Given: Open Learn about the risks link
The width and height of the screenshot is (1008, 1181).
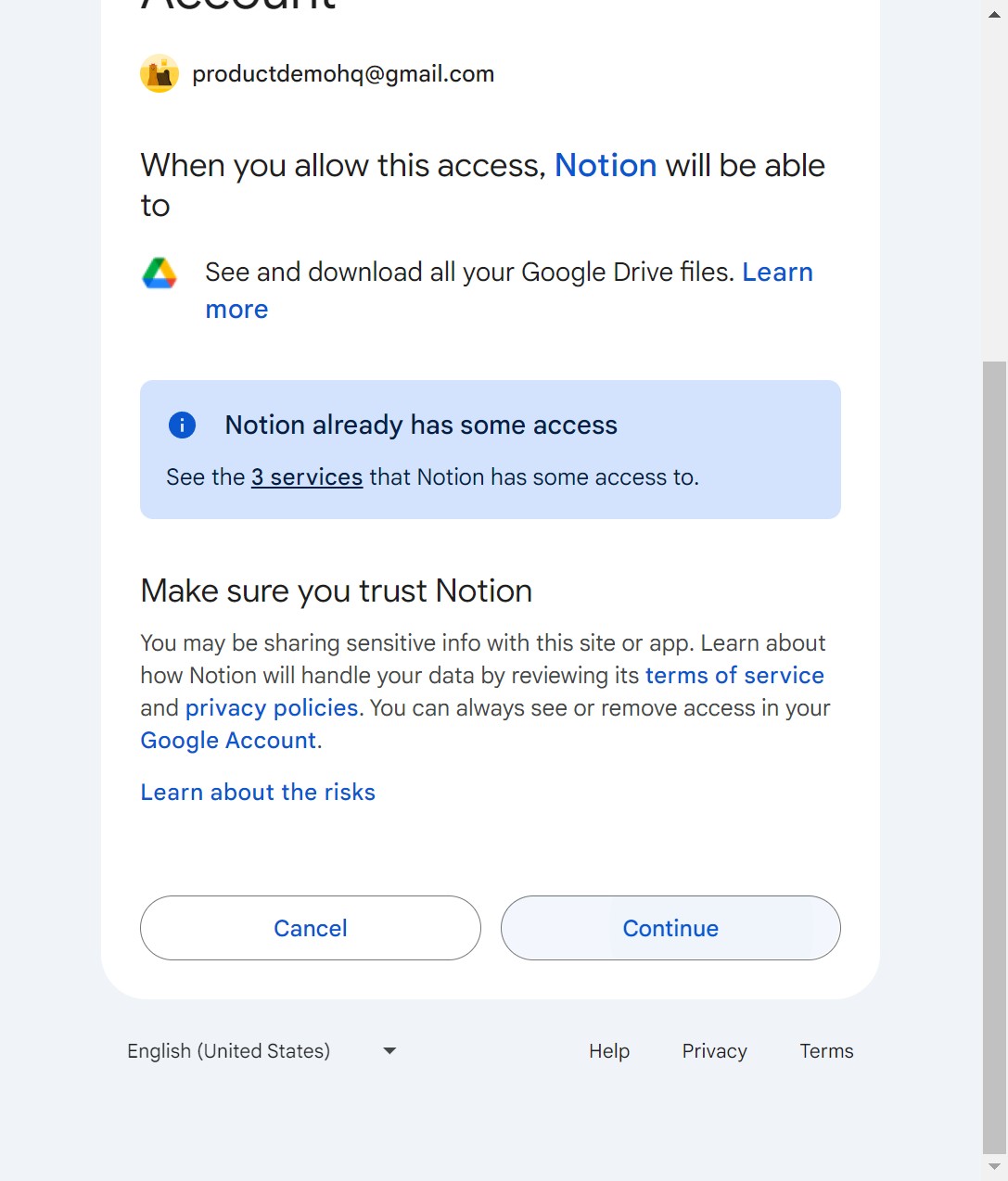Looking at the screenshot, I should (258, 792).
